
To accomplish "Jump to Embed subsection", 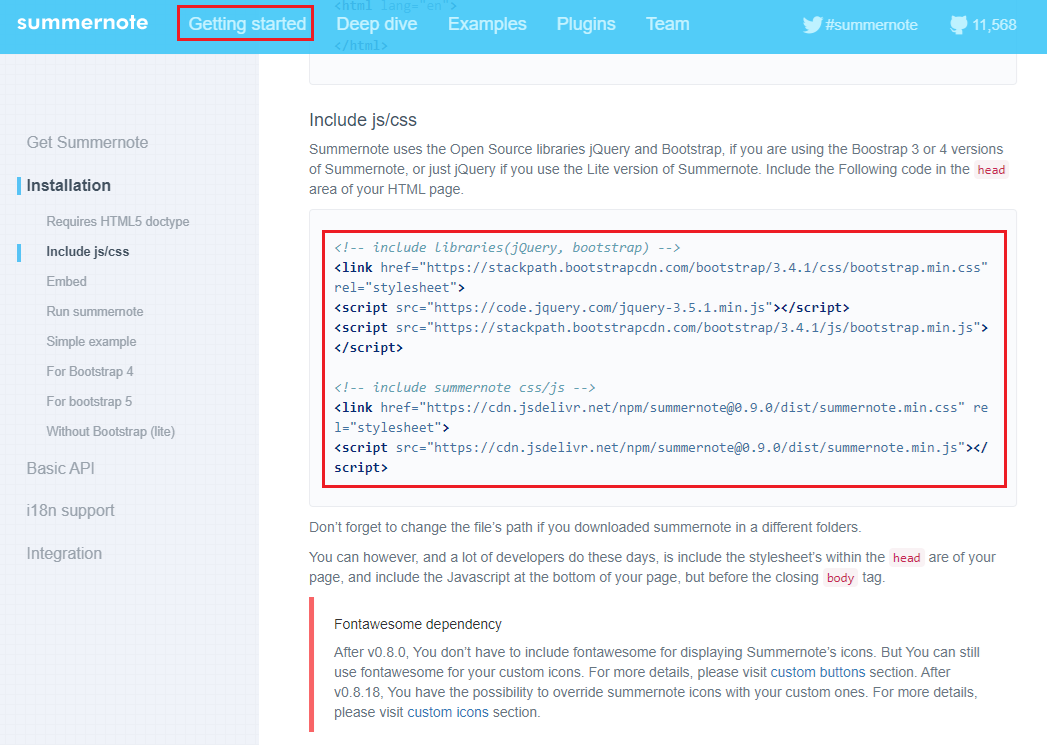I will 67,282.
